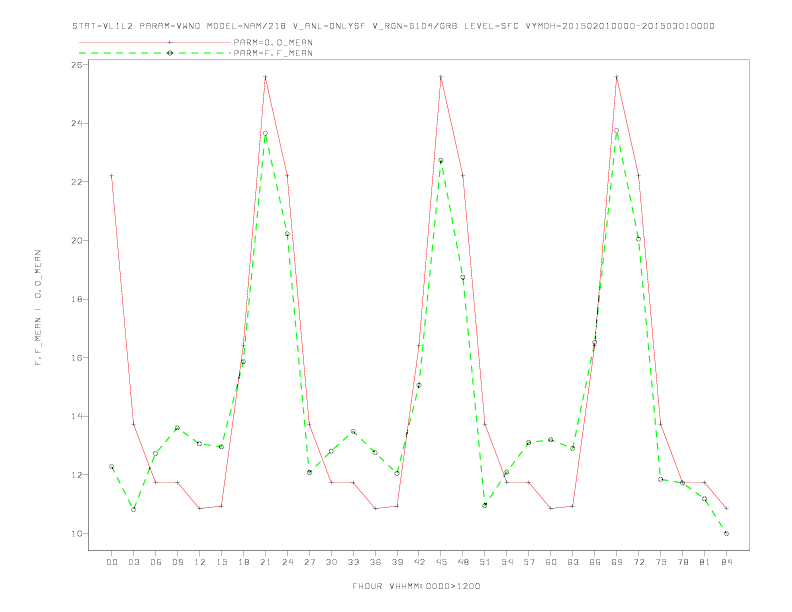Click red O.O_MEAN peak point at hour 21
Image resolution: width=792 pixels, height=612 pixels.
click(265, 77)
